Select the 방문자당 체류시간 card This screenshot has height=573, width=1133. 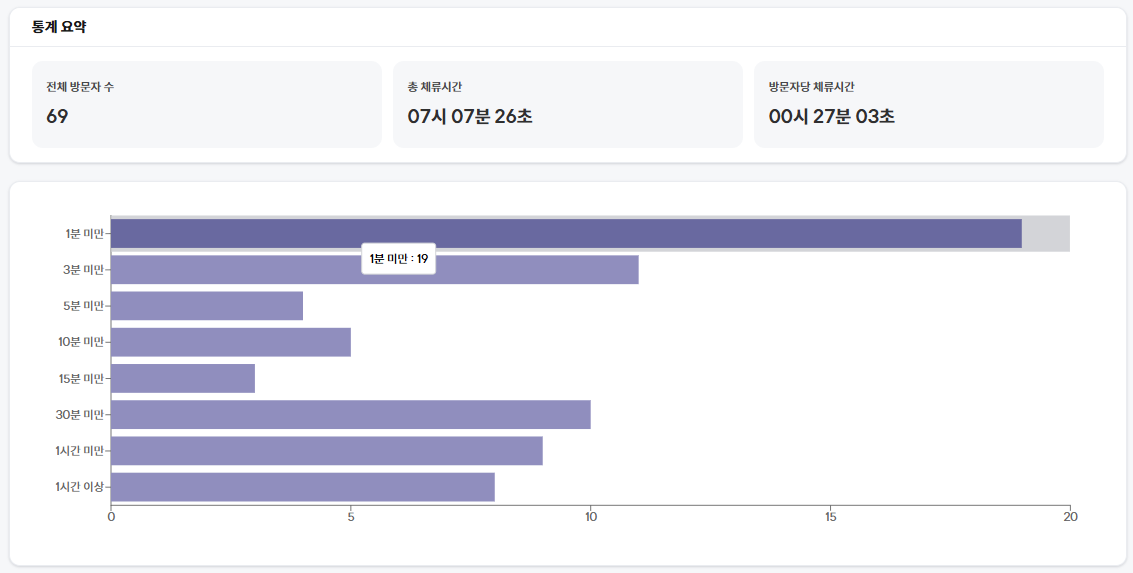tap(928, 104)
